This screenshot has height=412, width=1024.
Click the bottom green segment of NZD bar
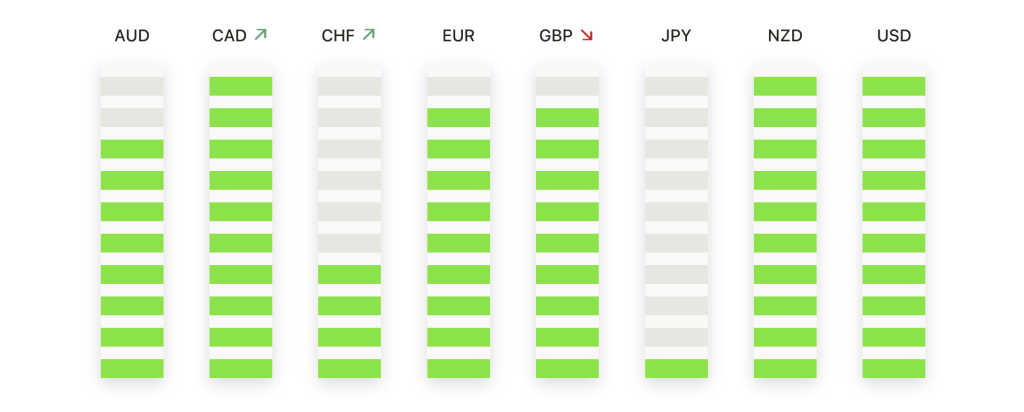click(x=785, y=368)
